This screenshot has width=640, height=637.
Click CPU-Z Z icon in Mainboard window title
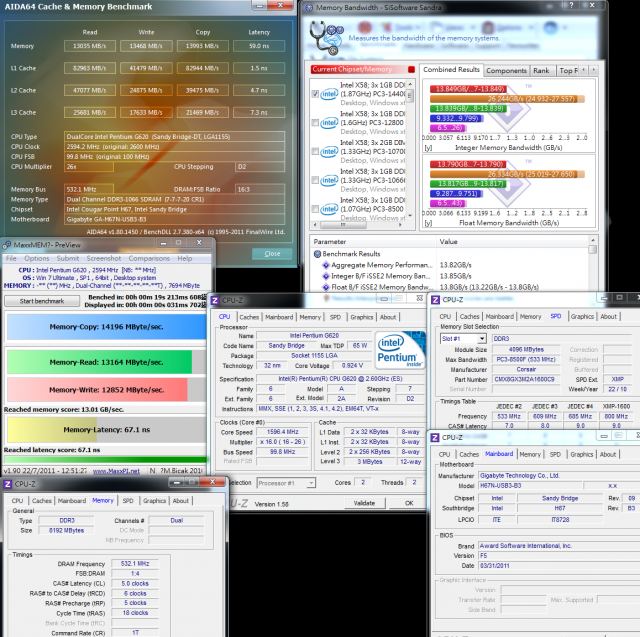[435, 438]
